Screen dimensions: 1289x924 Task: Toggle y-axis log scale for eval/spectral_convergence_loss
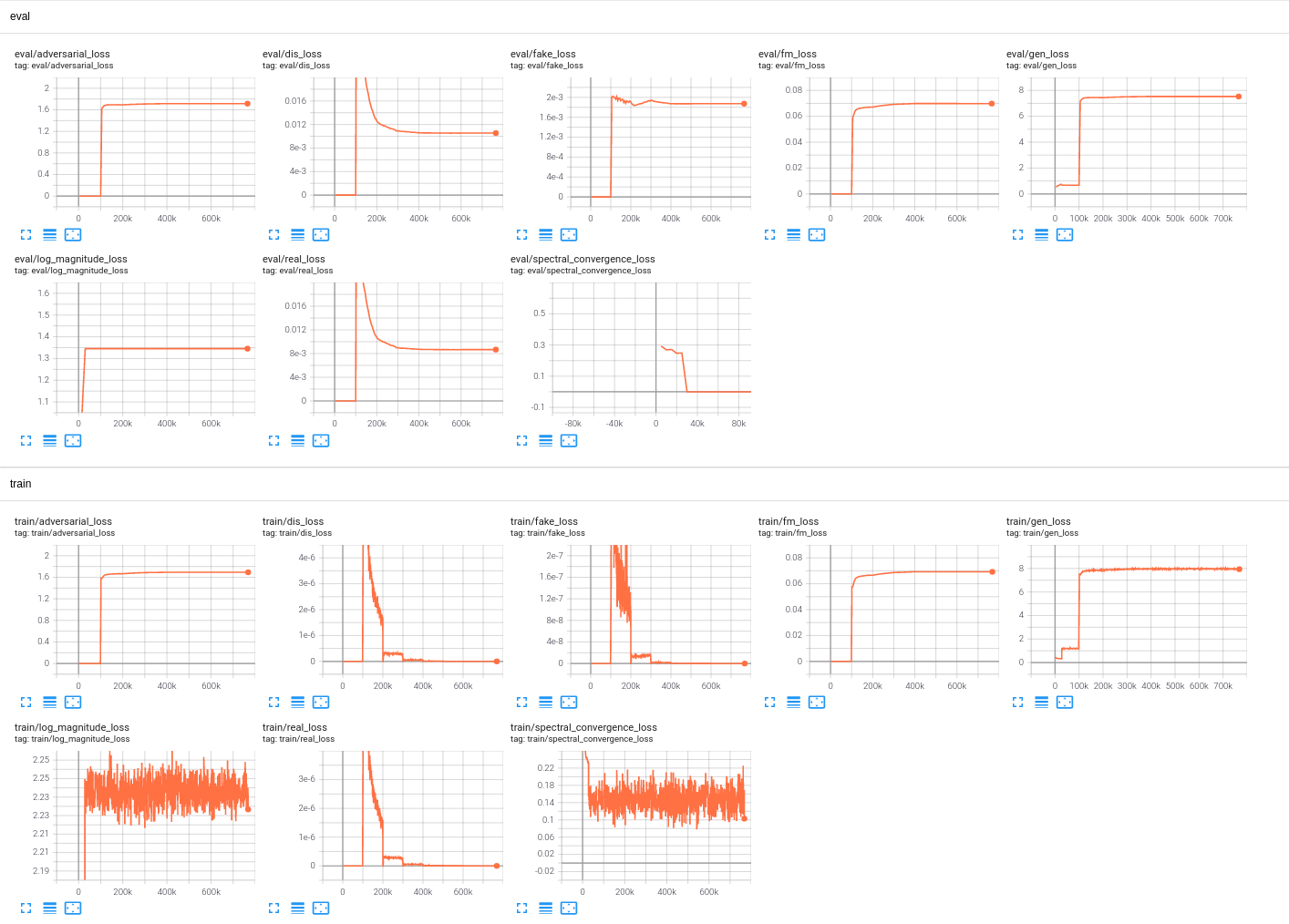545,441
